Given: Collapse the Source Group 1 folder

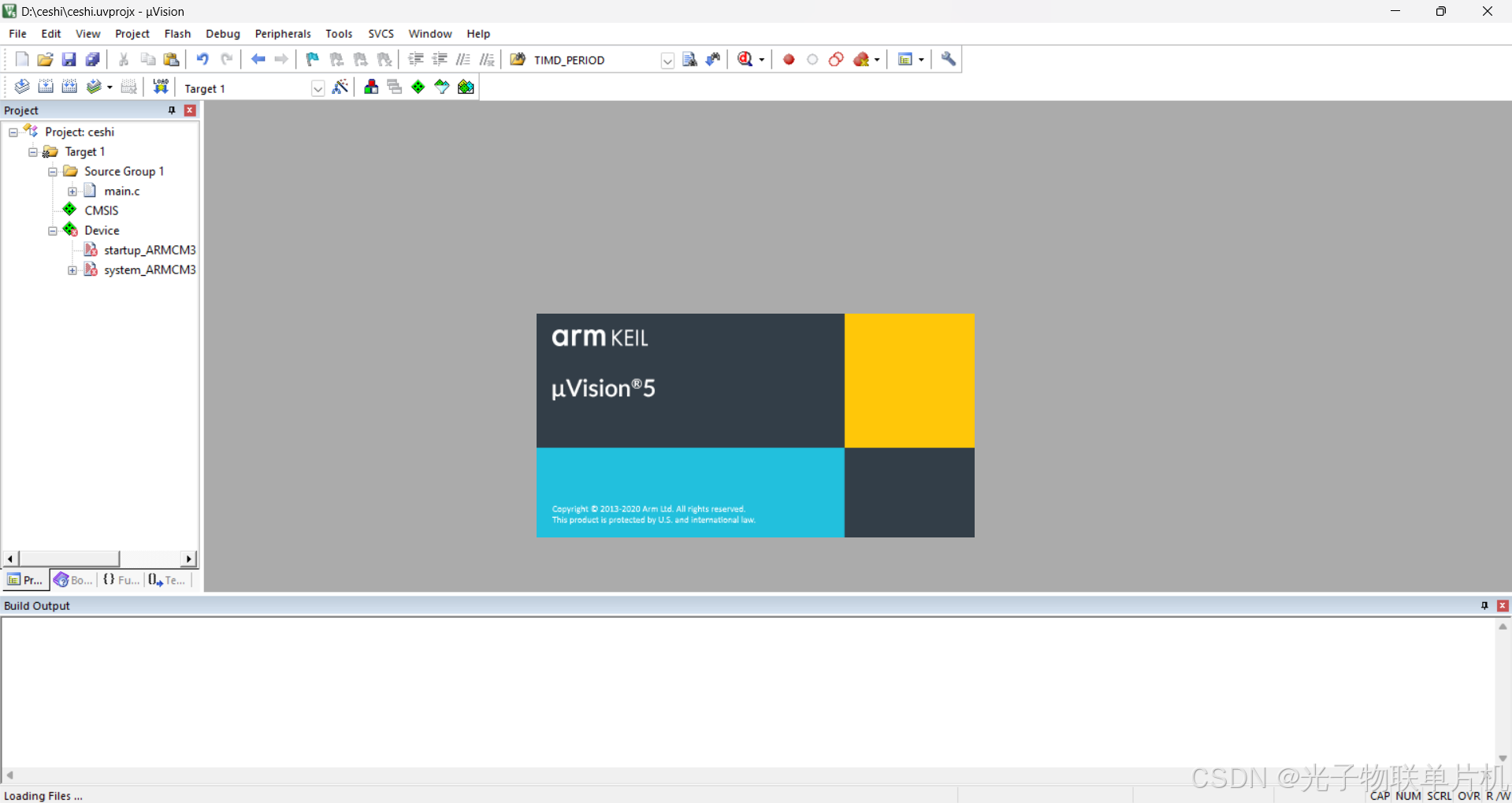Looking at the screenshot, I should coord(53,172).
